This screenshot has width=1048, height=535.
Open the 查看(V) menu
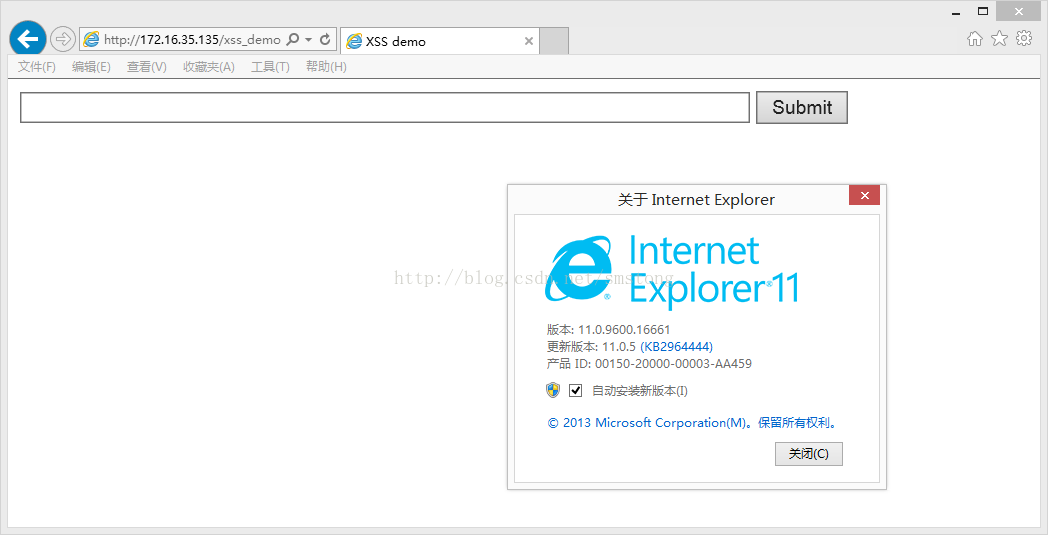[x=146, y=67]
